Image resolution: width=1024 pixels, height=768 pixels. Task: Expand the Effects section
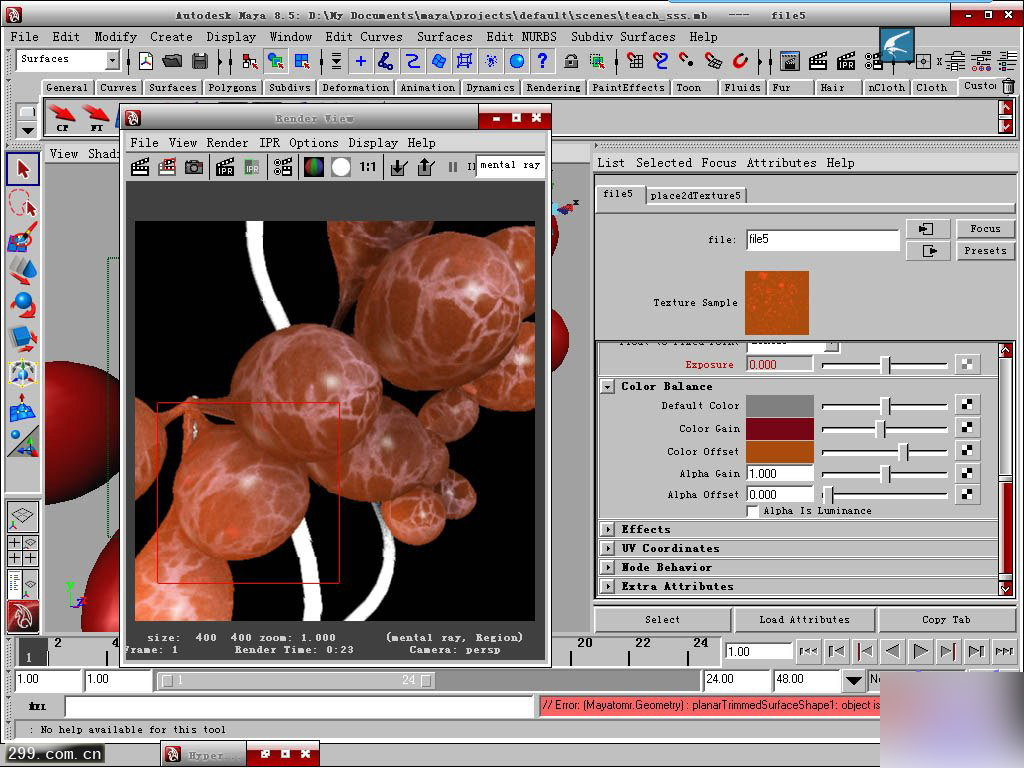(x=607, y=529)
